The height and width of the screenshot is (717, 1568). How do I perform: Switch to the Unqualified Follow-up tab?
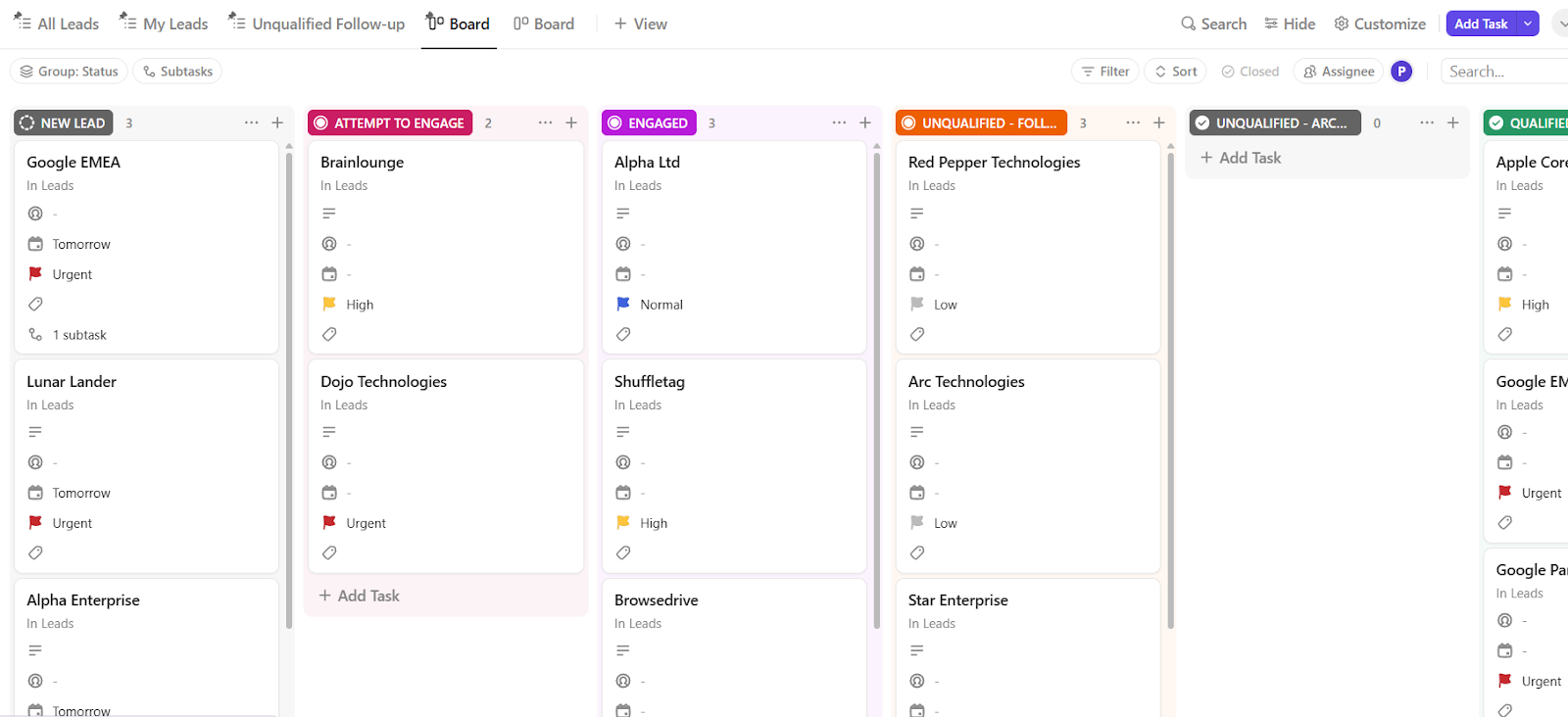pyautogui.click(x=317, y=24)
